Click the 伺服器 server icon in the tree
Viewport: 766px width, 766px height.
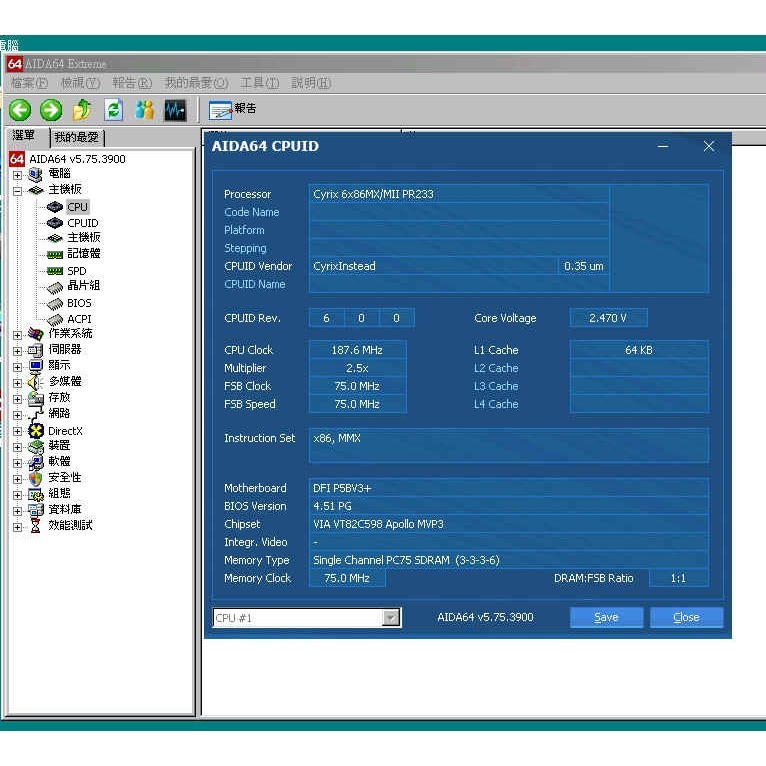click(x=35, y=350)
